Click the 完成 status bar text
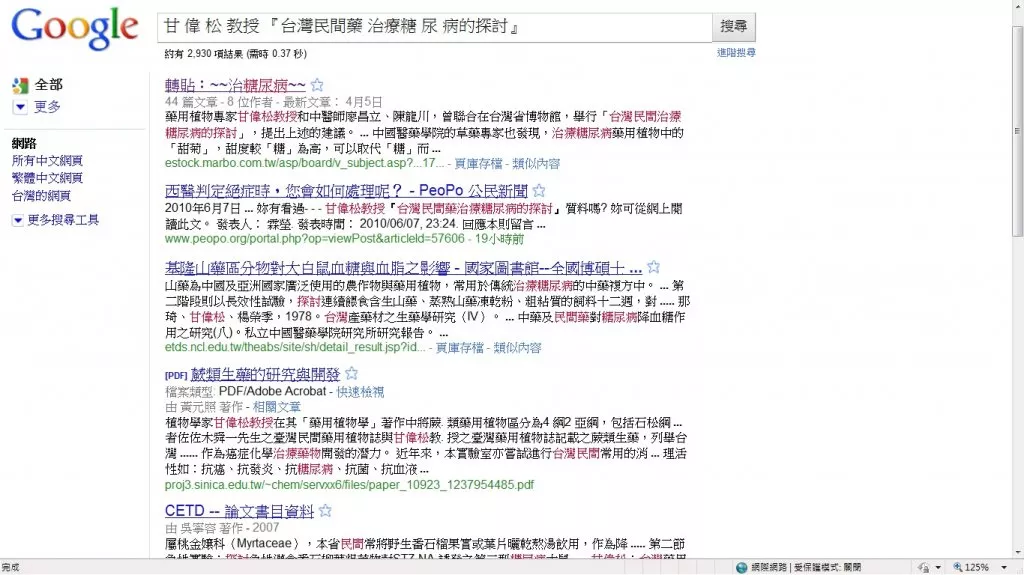 click(10, 567)
